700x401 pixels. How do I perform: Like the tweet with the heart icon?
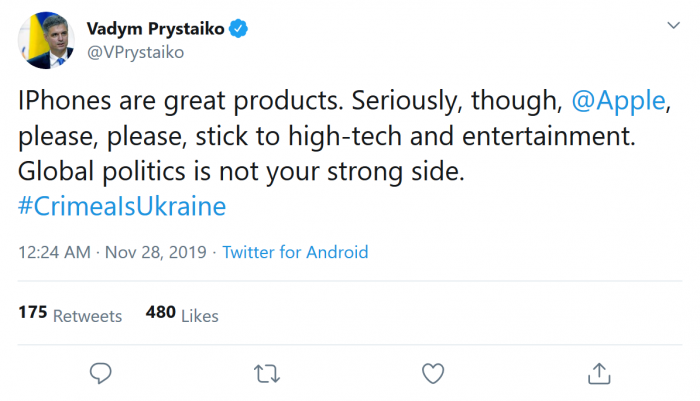tap(432, 373)
